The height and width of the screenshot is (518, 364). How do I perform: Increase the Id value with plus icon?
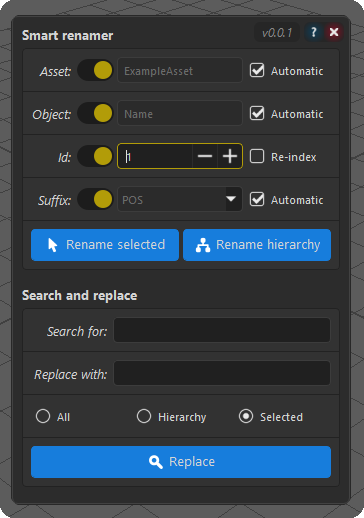coord(230,156)
